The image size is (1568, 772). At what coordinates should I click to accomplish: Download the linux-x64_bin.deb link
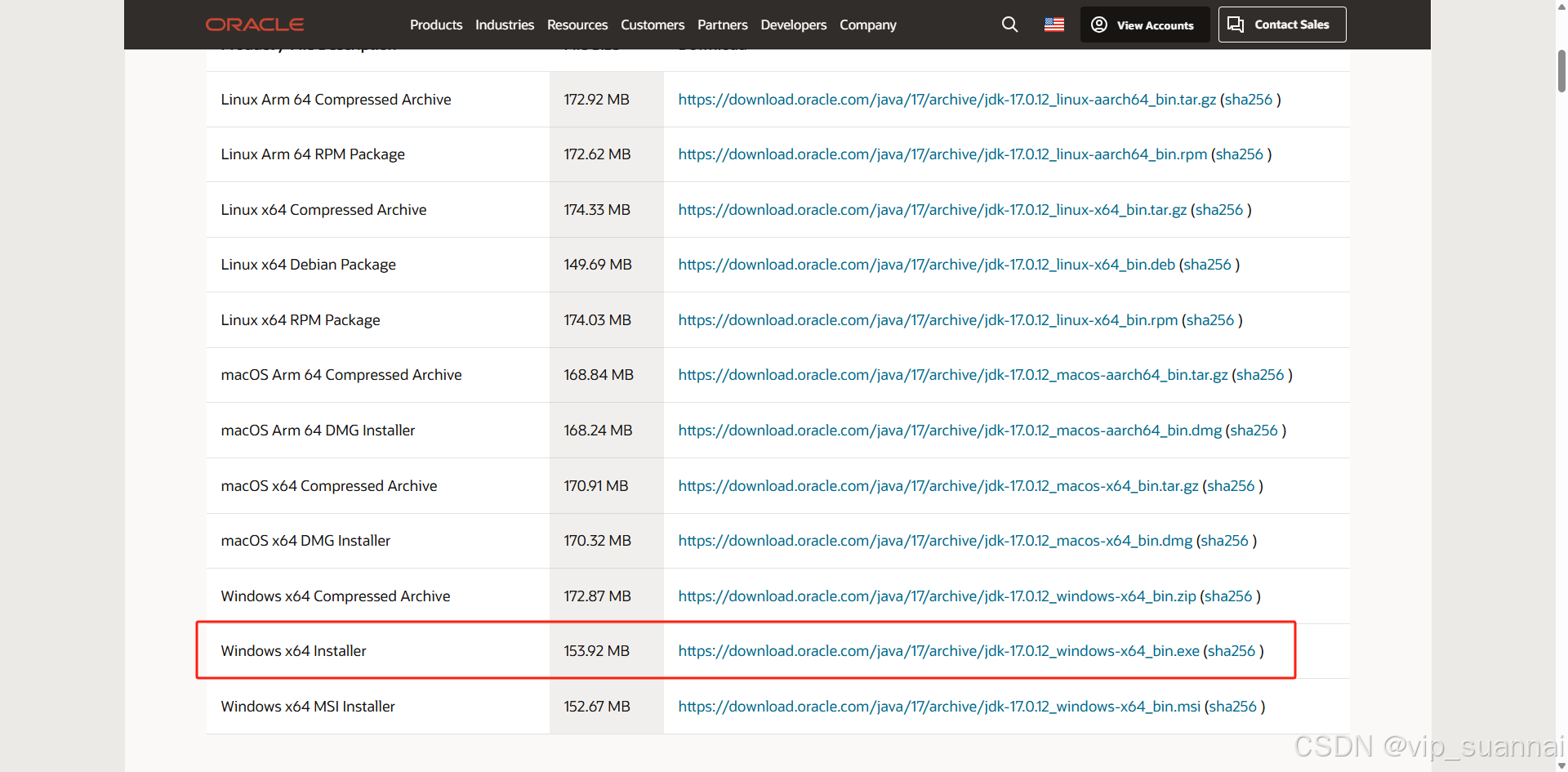[927, 265]
